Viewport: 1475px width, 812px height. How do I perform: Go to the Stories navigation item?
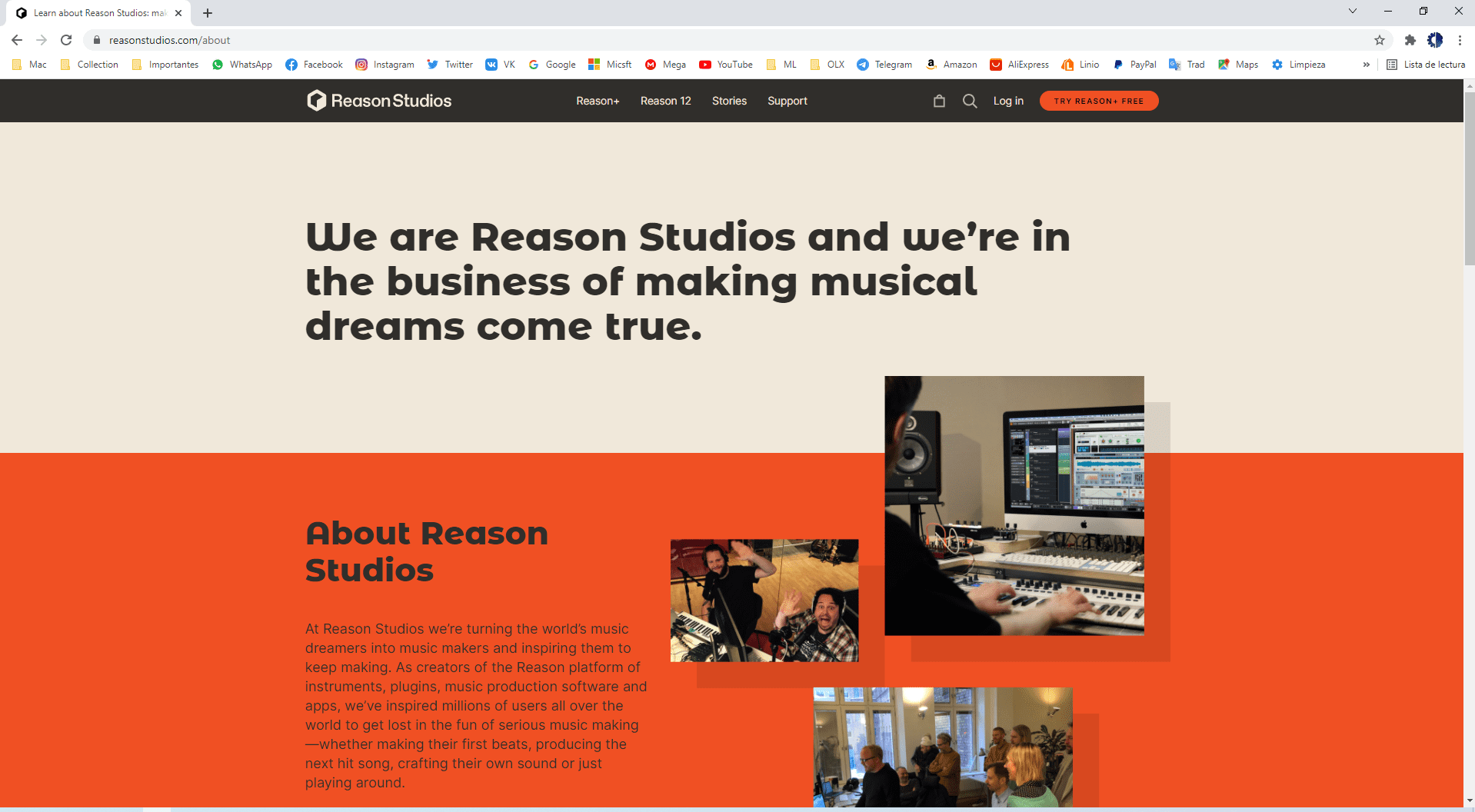tap(729, 101)
